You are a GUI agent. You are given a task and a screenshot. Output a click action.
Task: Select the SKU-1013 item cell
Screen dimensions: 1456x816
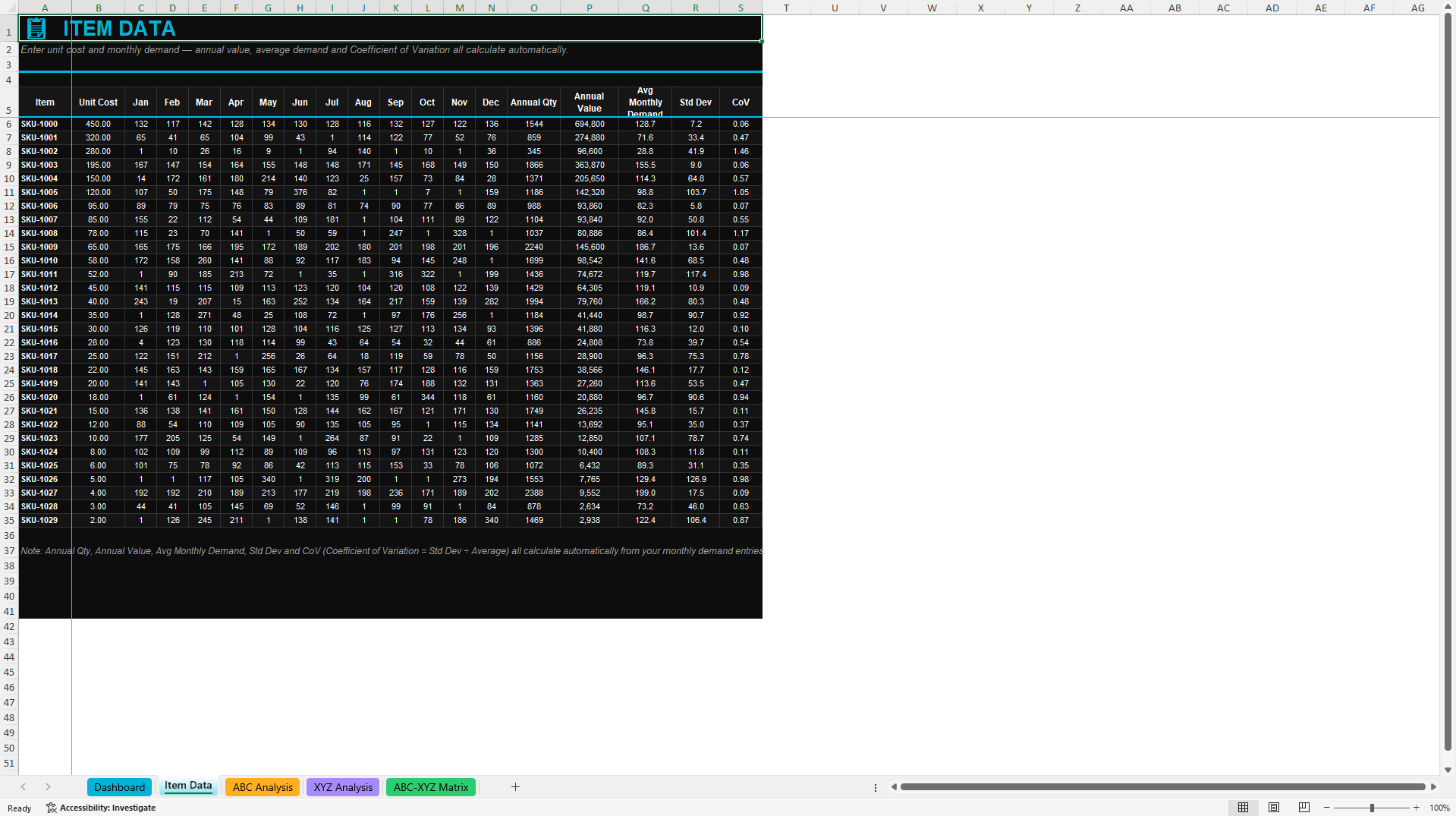click(x=45, y=301)
